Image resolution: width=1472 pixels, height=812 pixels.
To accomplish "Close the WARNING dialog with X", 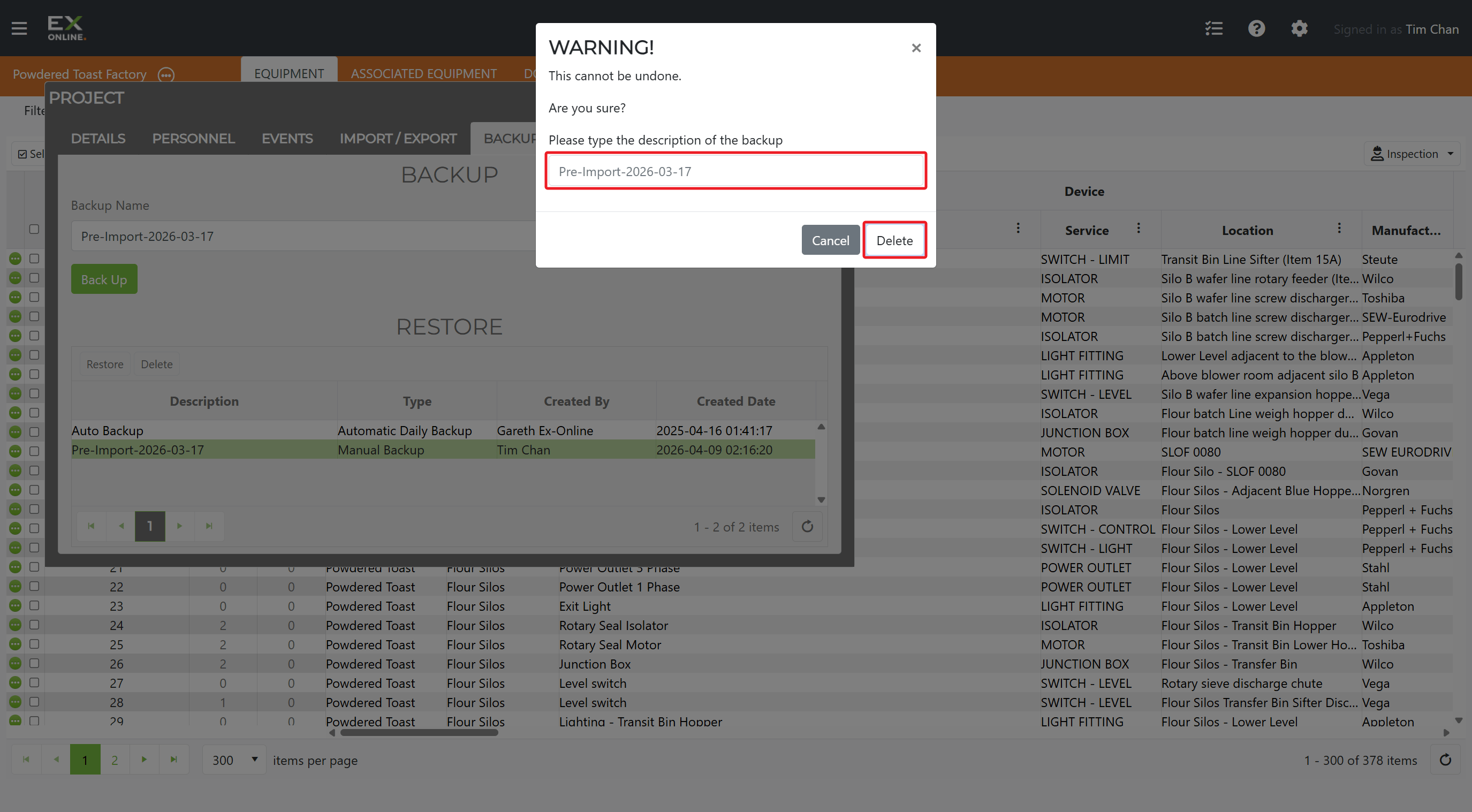I will point(916,48).
